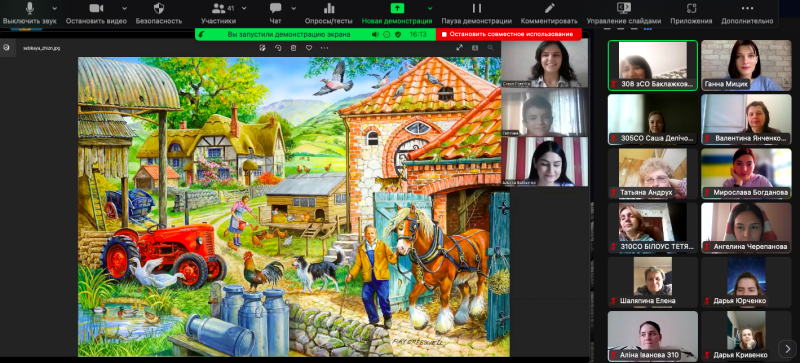Click the Ангелина Черепанова name label
800x363 pixels.
click(x=751, y=247)
